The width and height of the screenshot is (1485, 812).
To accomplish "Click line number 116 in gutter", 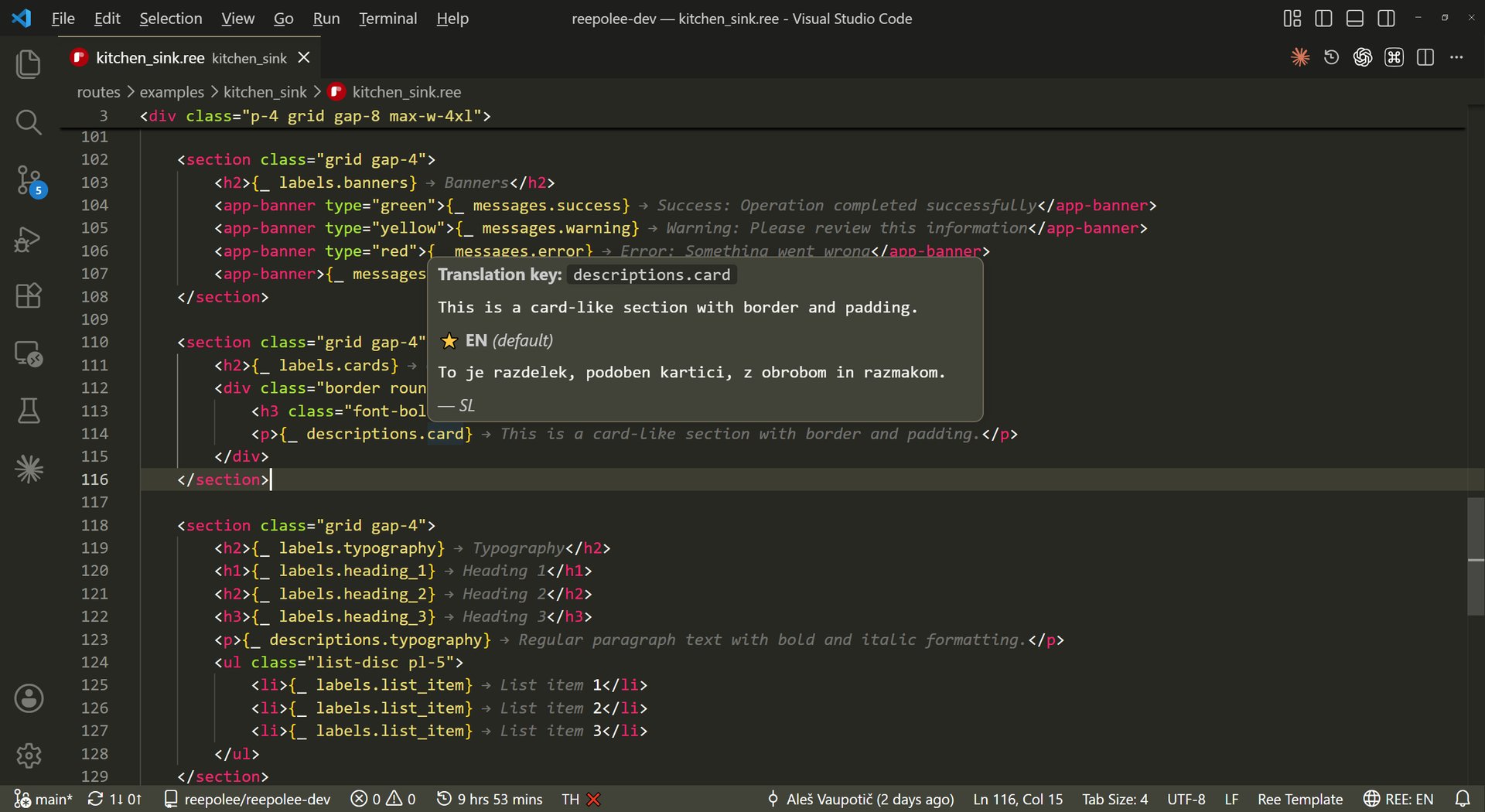I will coord(94,479).
